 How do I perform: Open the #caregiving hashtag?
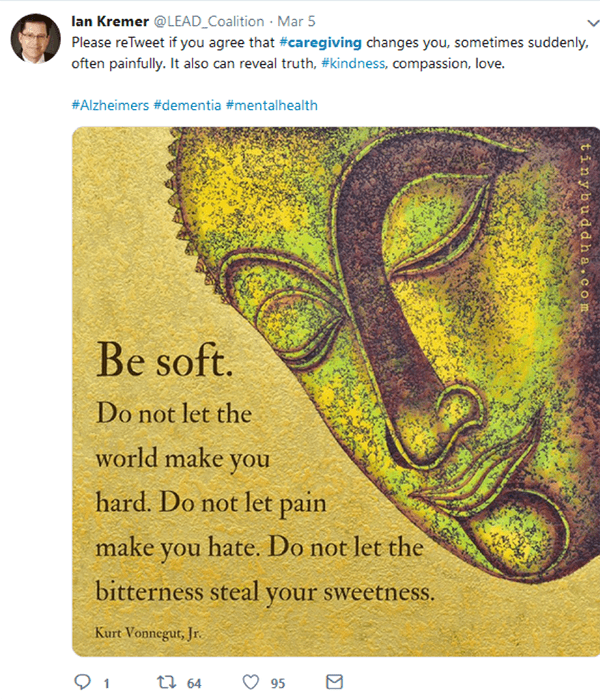click(x=321, y=42)
